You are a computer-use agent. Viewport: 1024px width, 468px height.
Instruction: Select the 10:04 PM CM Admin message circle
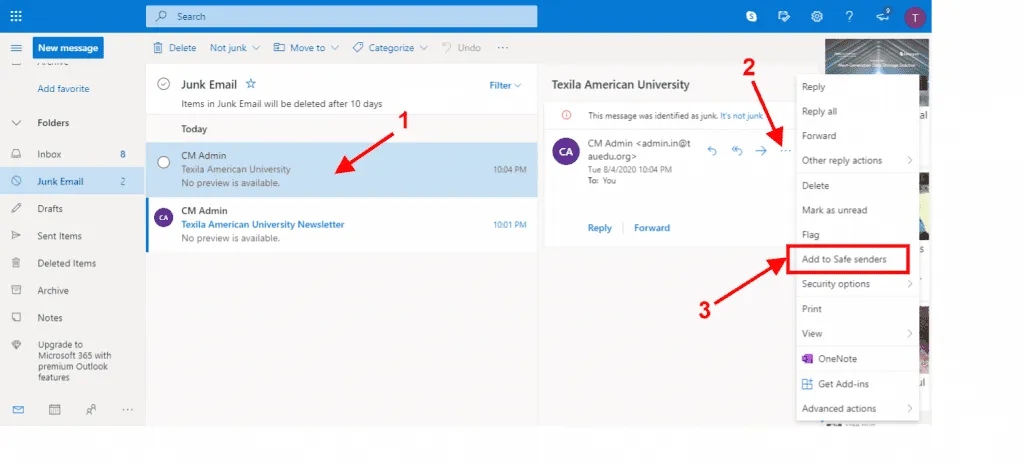click(x=164, y=162)
